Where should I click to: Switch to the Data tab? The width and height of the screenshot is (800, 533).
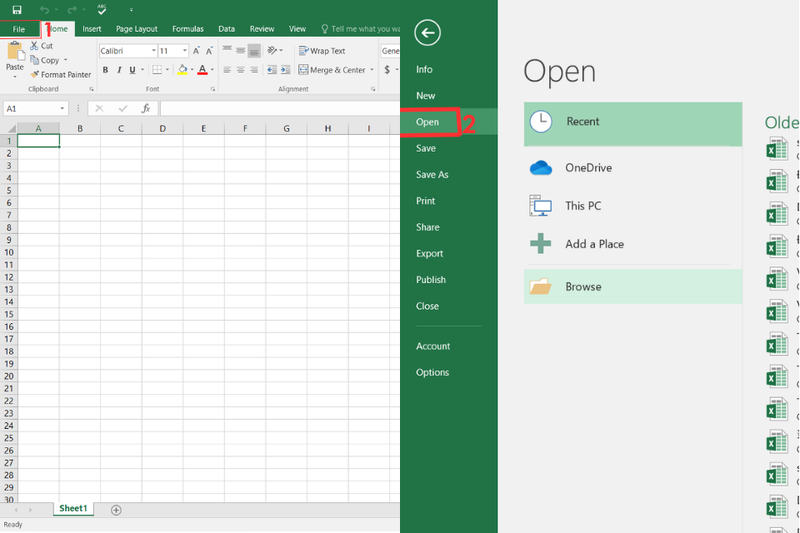[x=227, y=29]
